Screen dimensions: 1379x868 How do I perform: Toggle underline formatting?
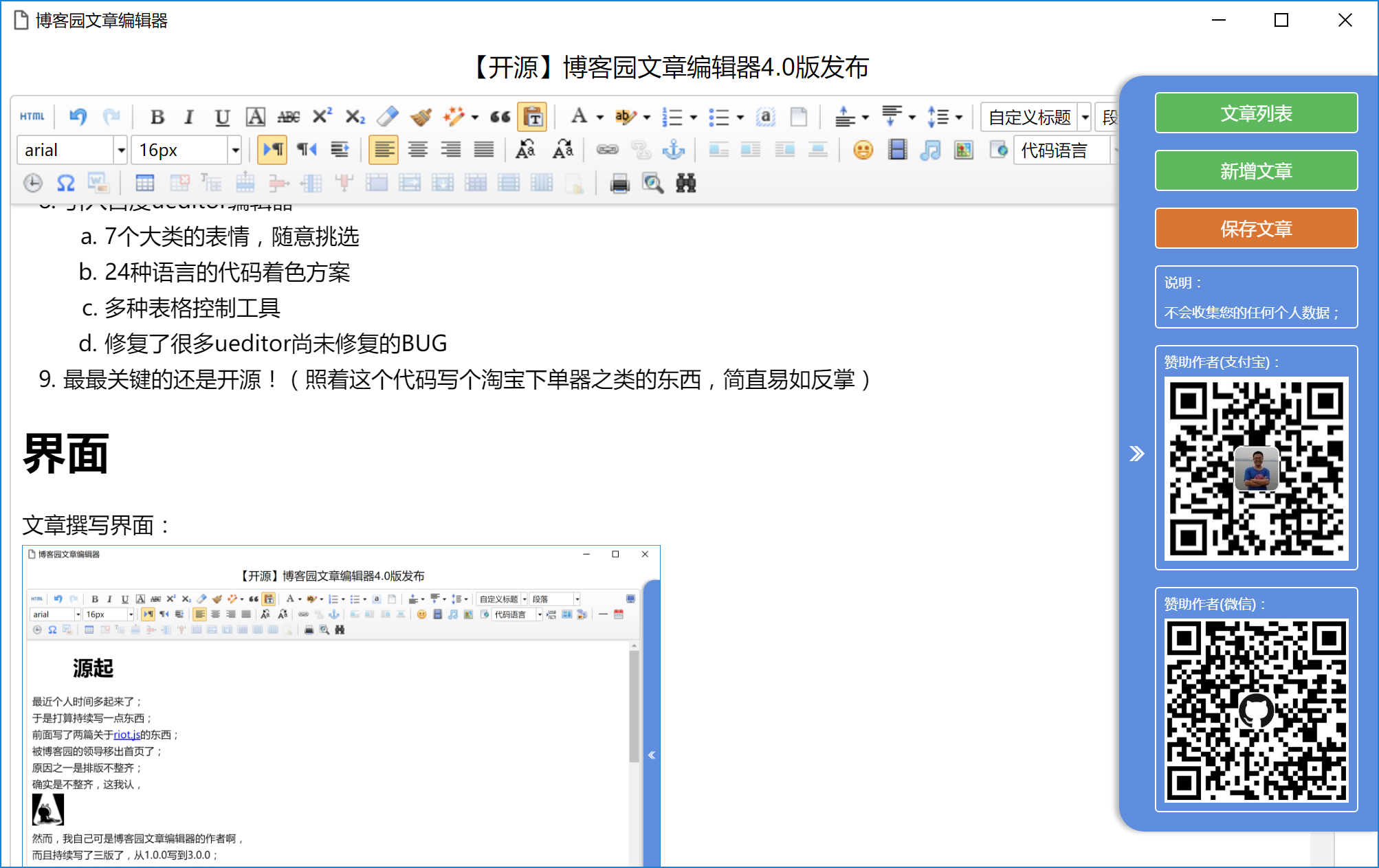tap(222, 117)
